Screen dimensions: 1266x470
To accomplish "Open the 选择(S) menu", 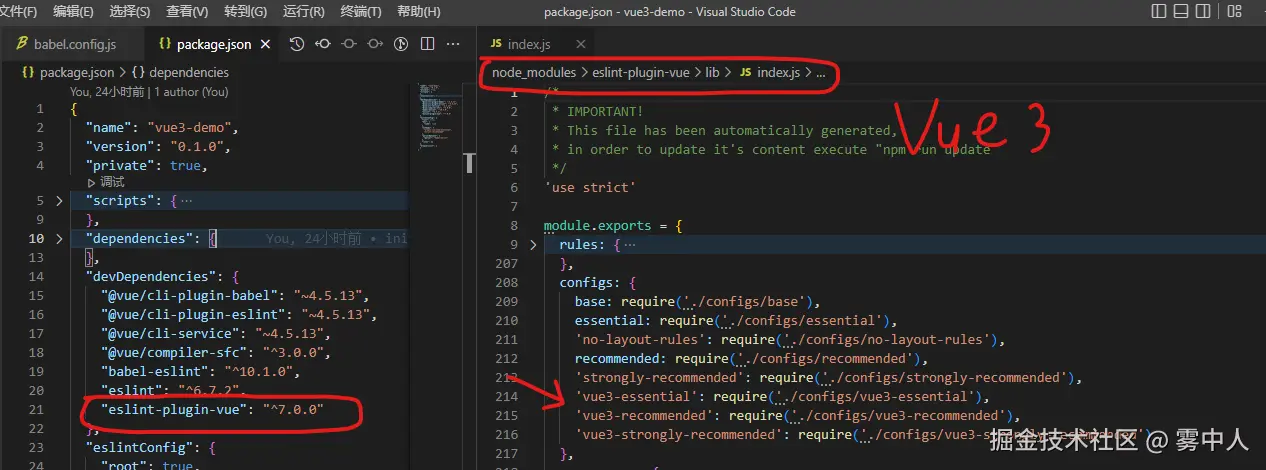I will (x=129, y=11).
